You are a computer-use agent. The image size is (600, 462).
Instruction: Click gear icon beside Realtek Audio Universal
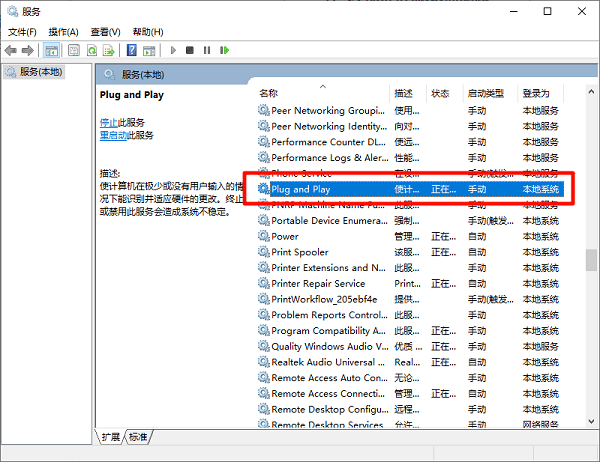(264, 362)
